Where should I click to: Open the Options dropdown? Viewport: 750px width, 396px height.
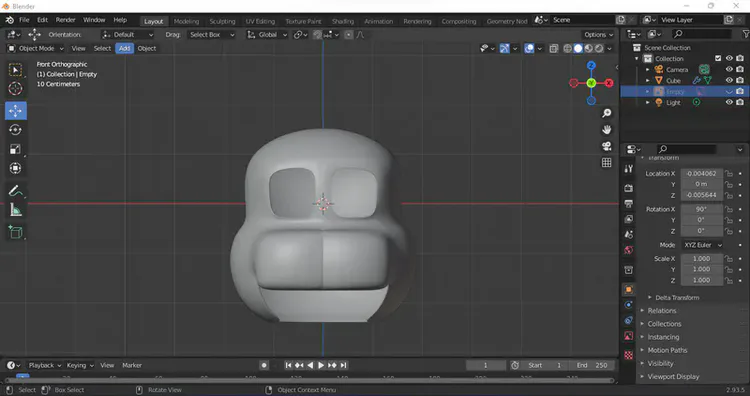pos(598,34)
